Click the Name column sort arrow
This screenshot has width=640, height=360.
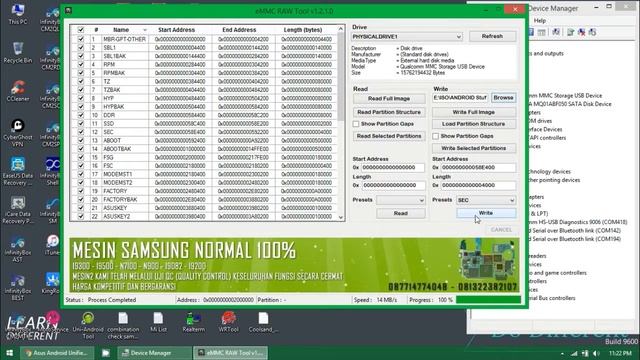click(x=144, y=30)
